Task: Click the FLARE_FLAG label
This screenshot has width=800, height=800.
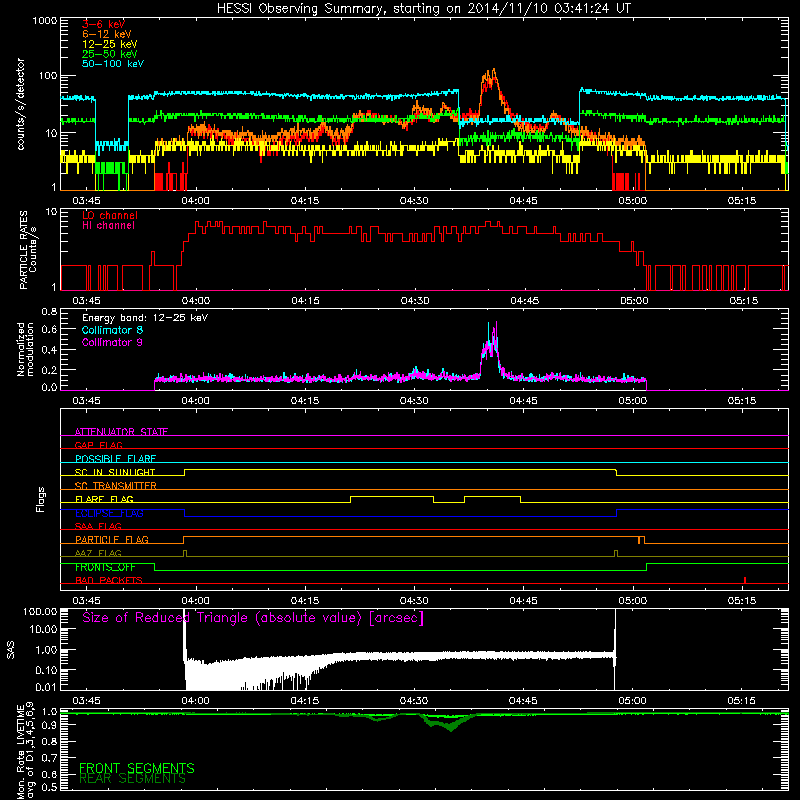Action: click(104, 499)
